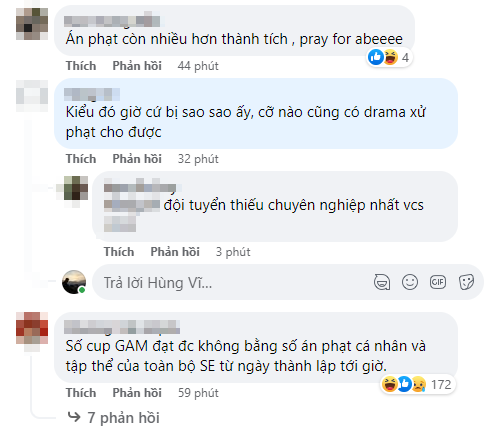This screenshot has height=432, width=495.
Task: Click the sad emoji on GAM comment
Action: (x=419, y=384)
